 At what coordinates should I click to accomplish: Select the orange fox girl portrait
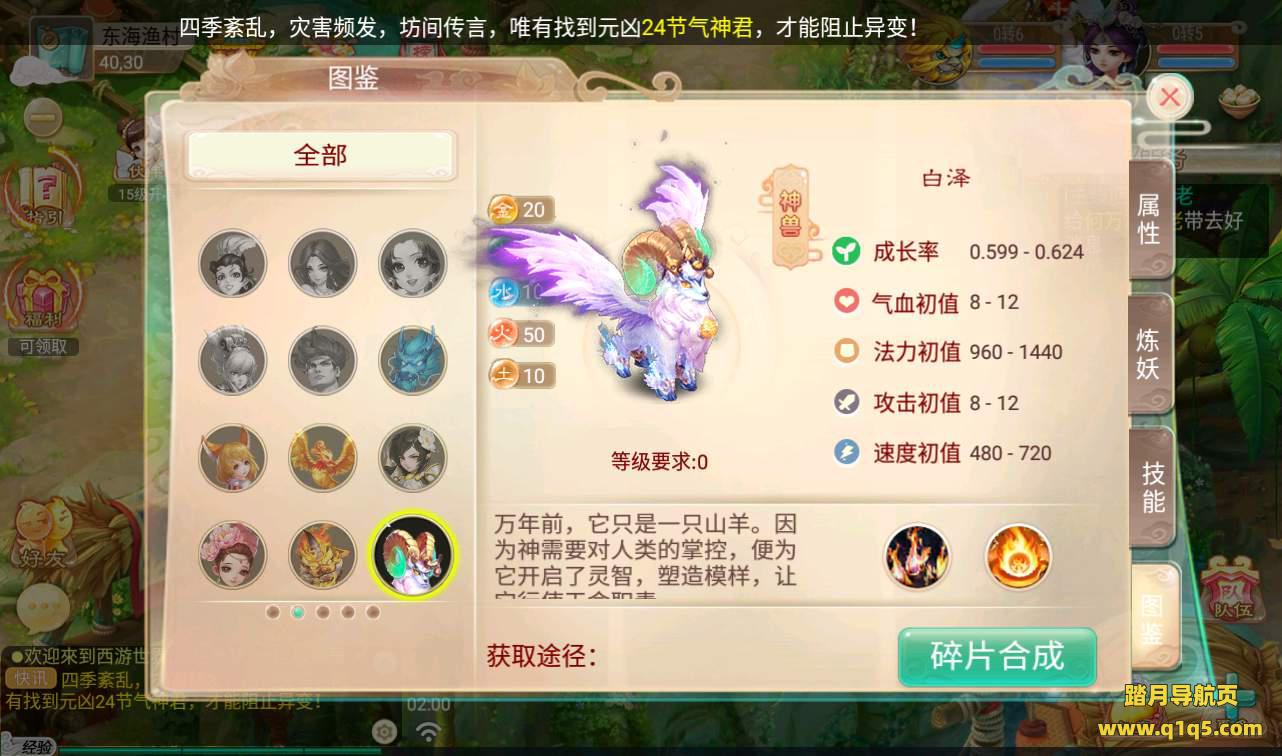tap(233, 457)
